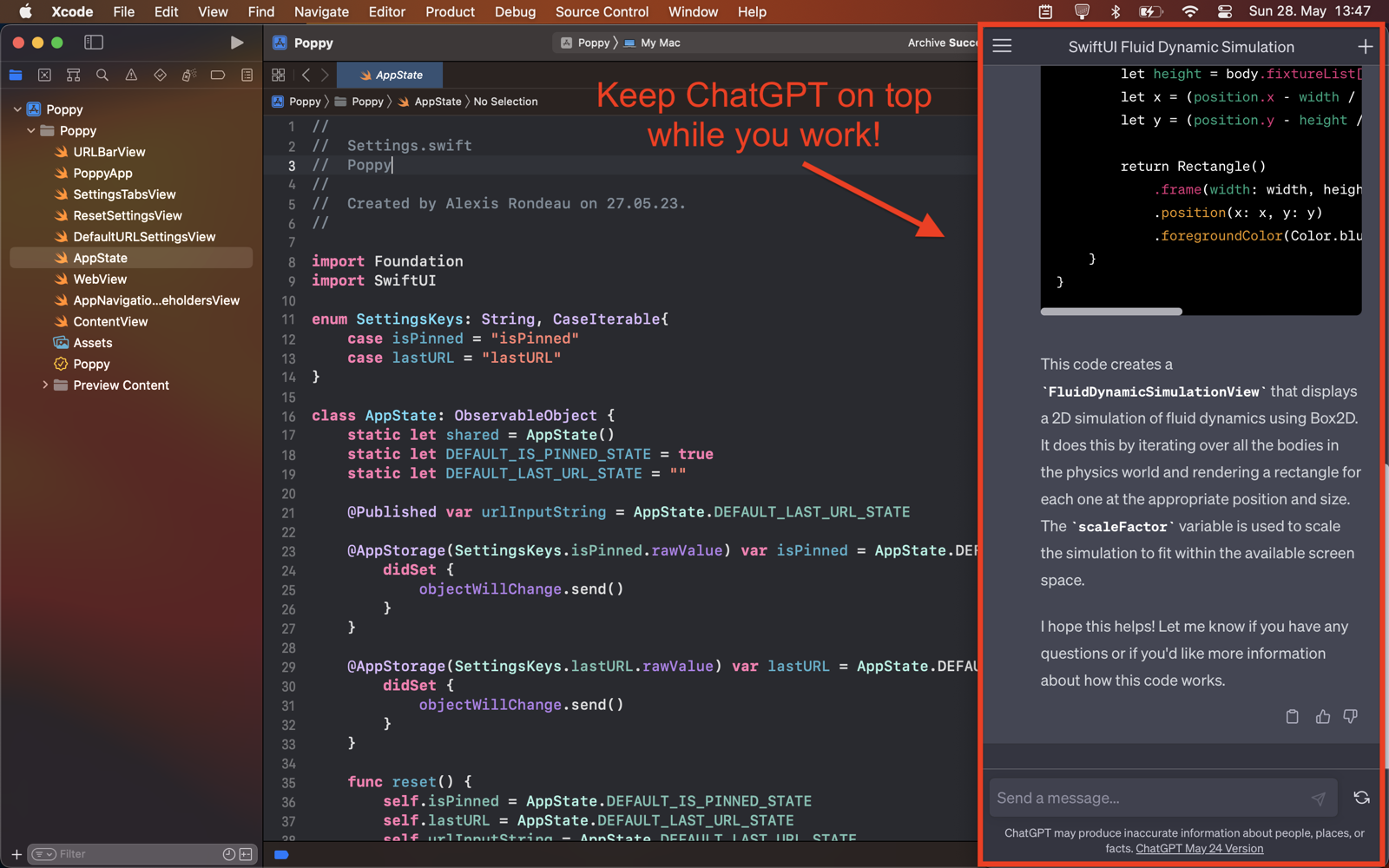Open the Report navigator
Viewport: 1389px width, 868px height.
click(247, 76)
